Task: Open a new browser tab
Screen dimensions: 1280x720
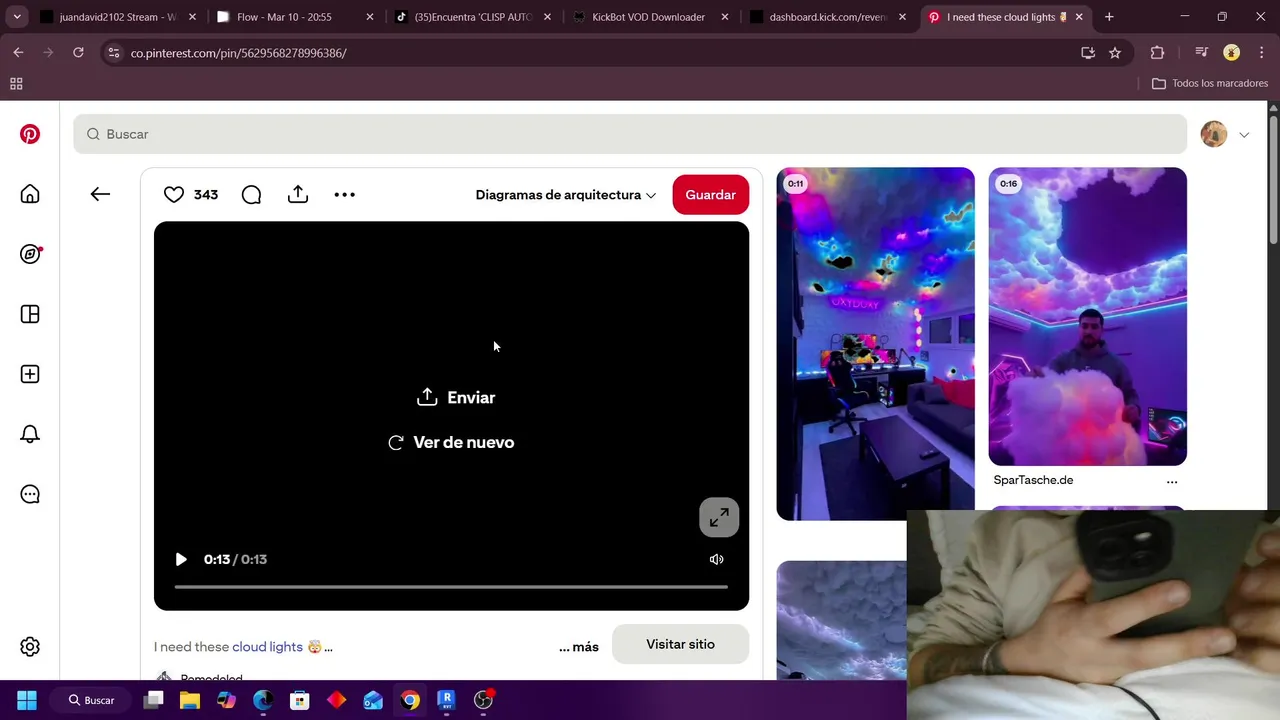Action: coord(1109,17)
